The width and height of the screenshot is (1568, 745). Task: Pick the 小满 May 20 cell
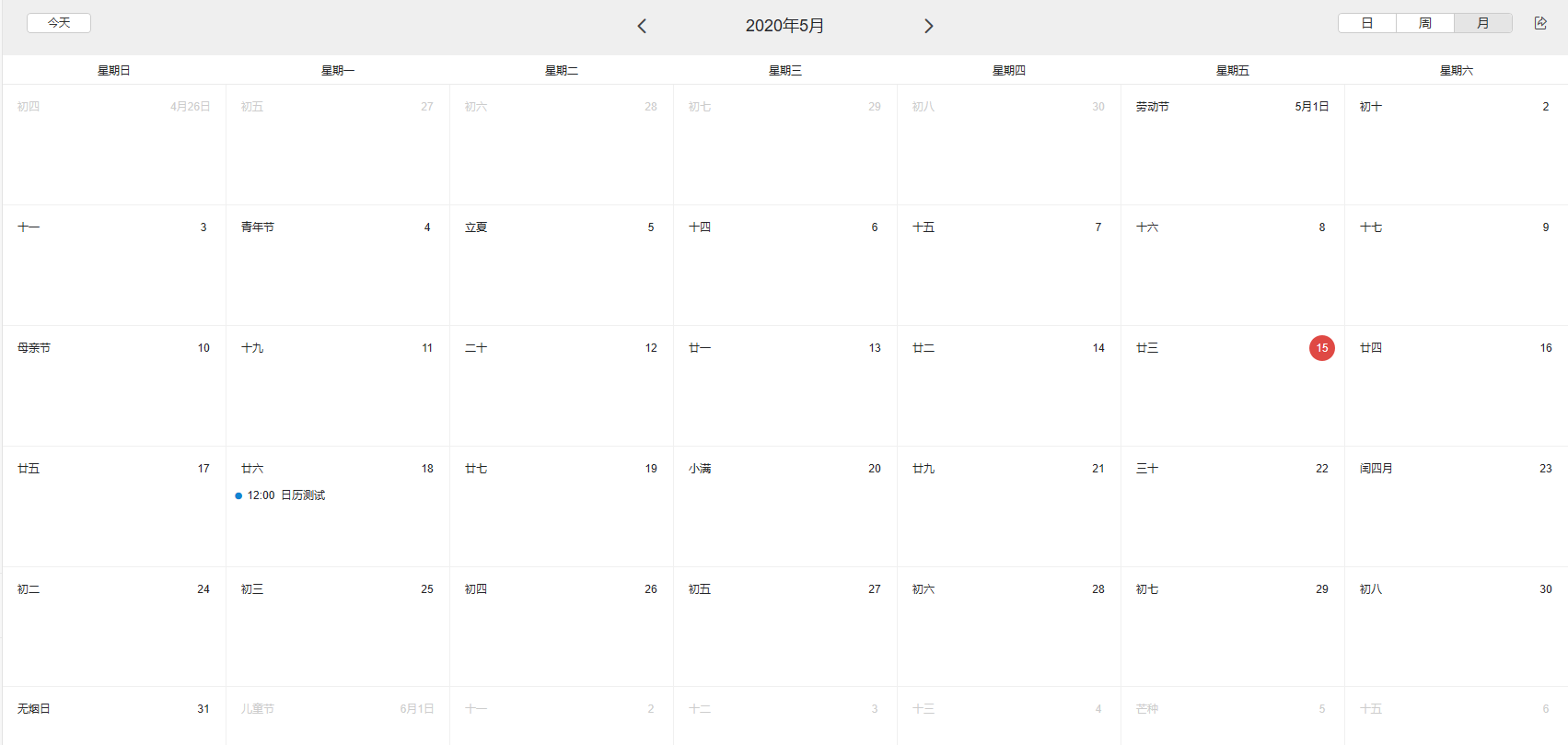pyautogui.click(x=784, y=506)
